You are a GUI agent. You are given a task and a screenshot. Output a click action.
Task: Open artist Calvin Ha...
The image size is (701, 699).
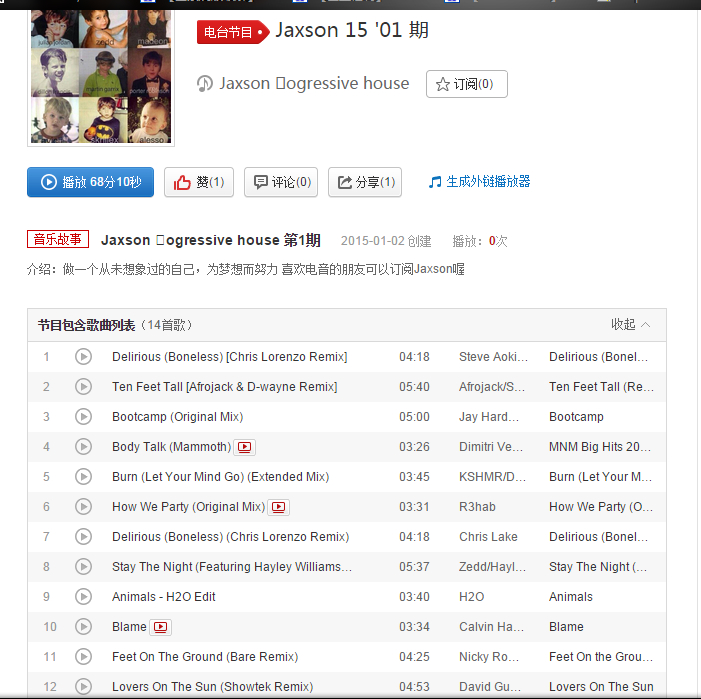coord(491,627)
